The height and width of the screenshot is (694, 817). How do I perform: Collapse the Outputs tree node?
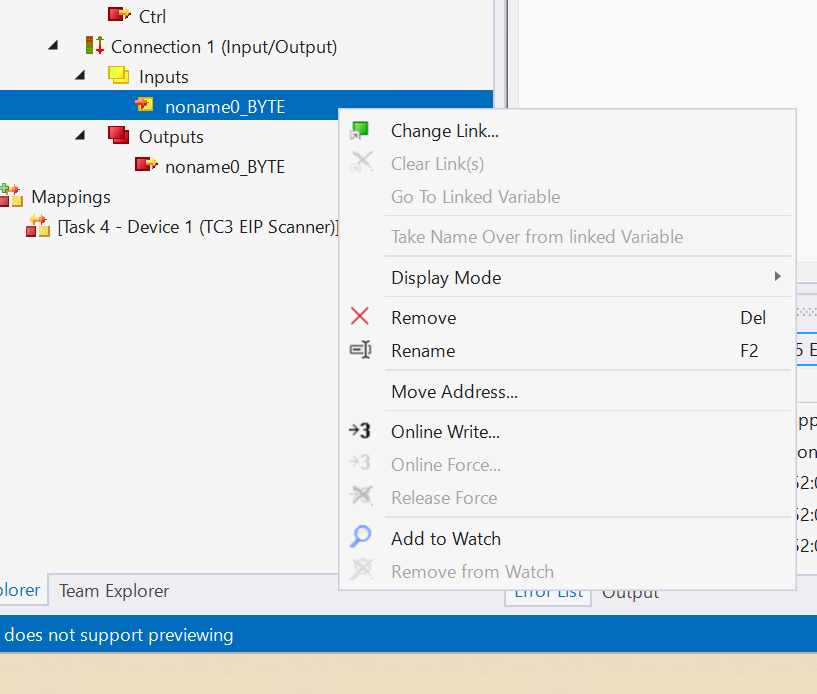click(x=81, y=137)
